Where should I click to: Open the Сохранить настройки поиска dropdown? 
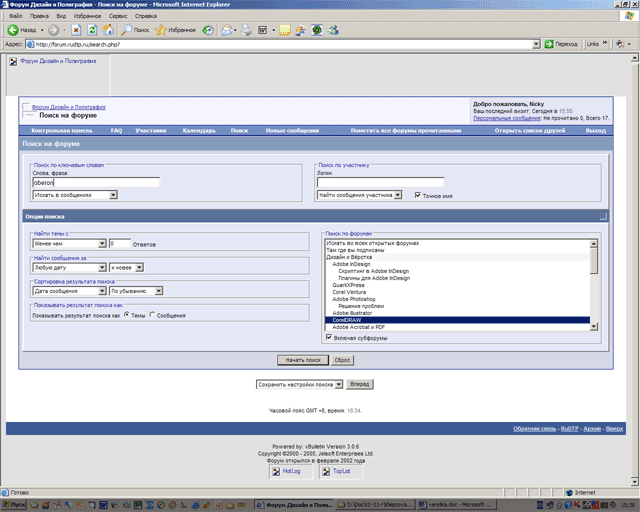[x=299, y=385]
